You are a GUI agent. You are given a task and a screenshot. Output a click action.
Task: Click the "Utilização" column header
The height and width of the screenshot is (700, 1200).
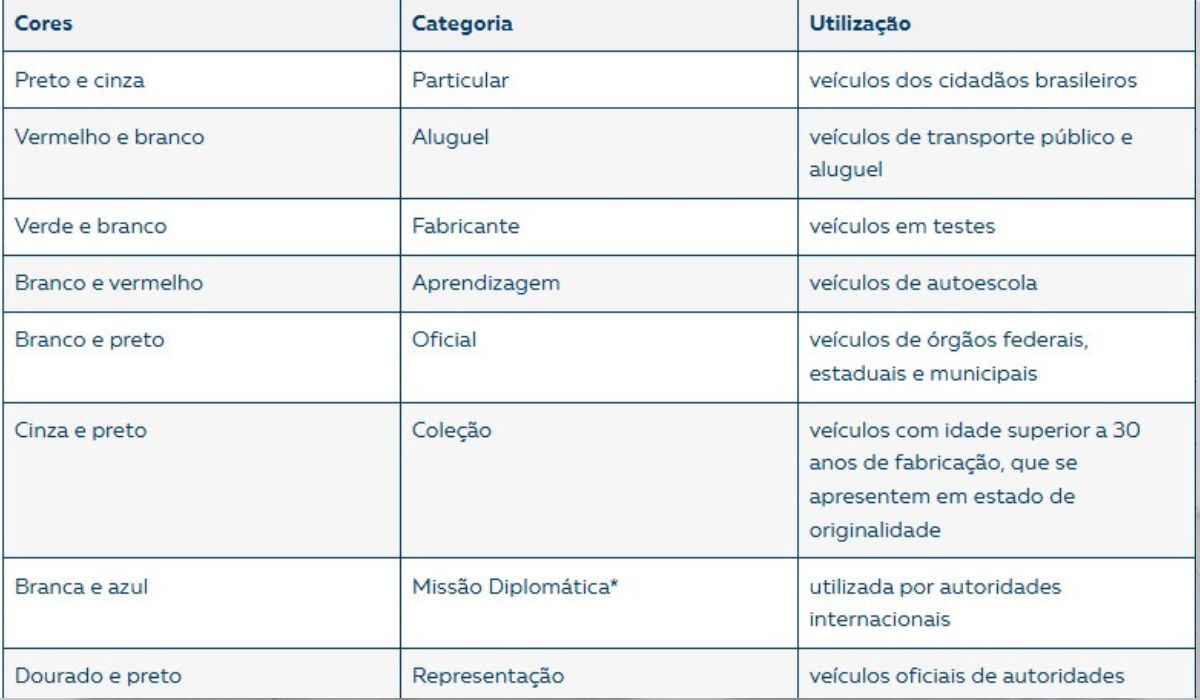(860, 25)
